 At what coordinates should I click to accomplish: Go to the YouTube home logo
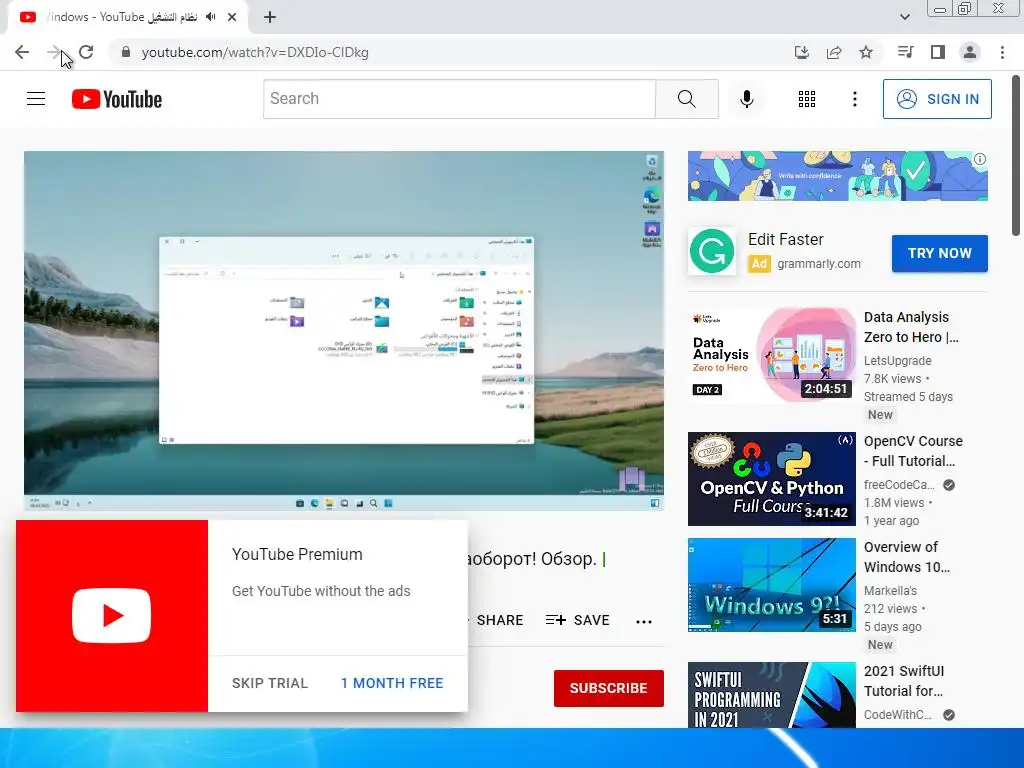(x=117, y=99)
